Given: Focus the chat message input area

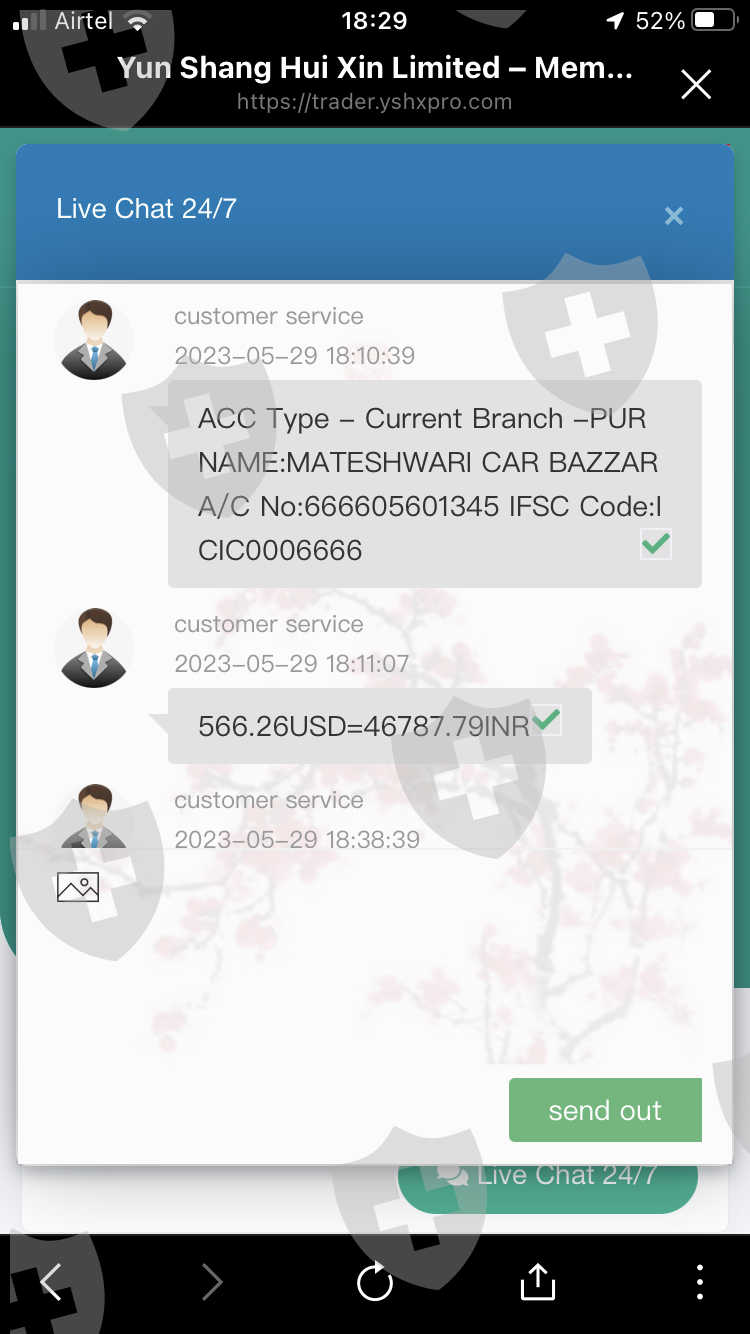Looking at the screenshot, I should point(375,990).
